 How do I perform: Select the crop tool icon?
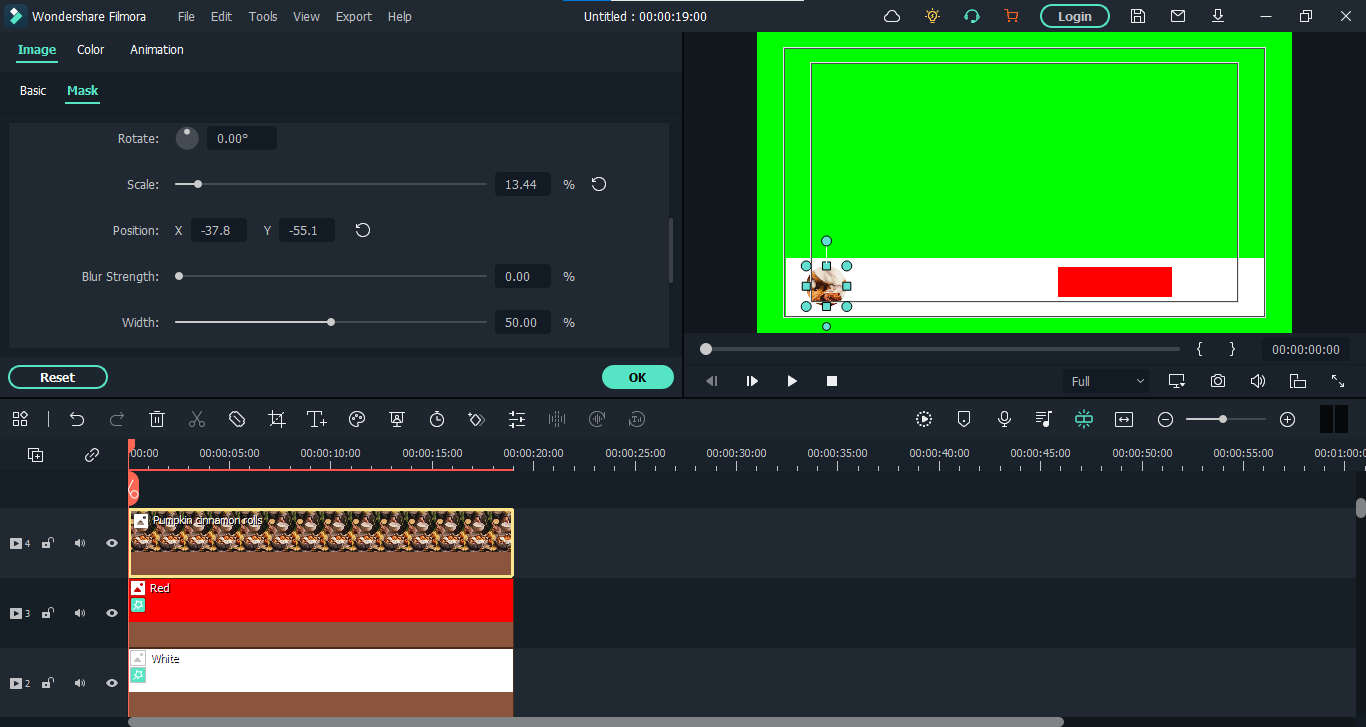277,419
